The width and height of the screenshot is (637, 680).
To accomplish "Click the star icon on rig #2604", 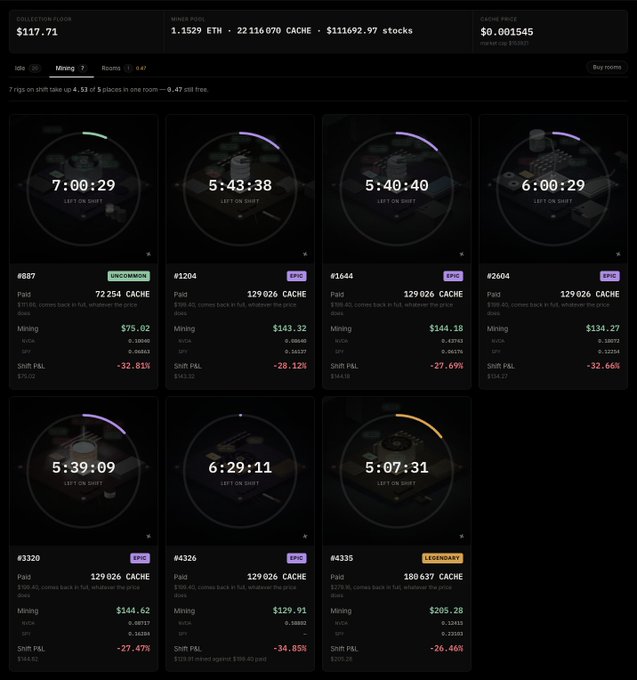I will click(618, 254).
